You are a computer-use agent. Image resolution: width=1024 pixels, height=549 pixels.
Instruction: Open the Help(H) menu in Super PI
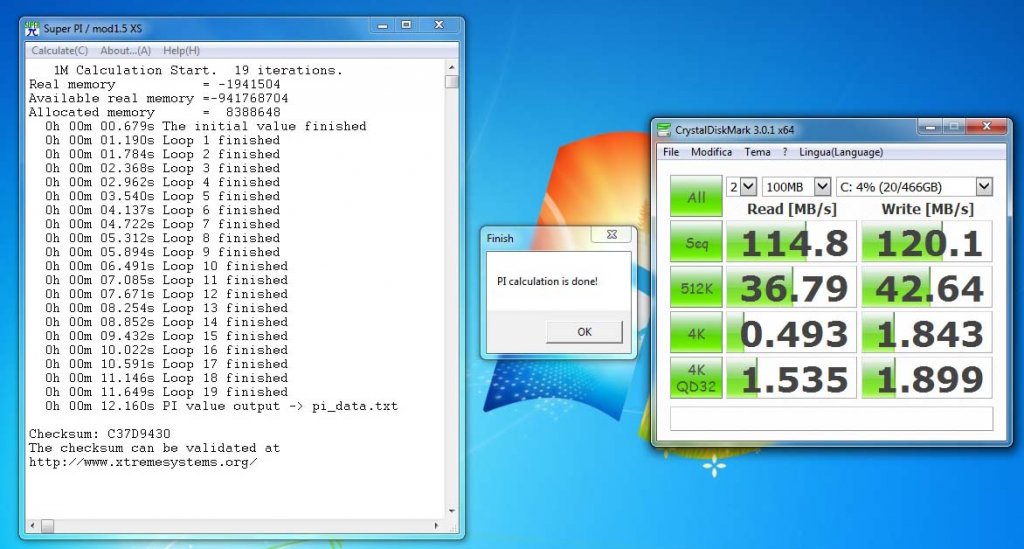click(182, 50)
